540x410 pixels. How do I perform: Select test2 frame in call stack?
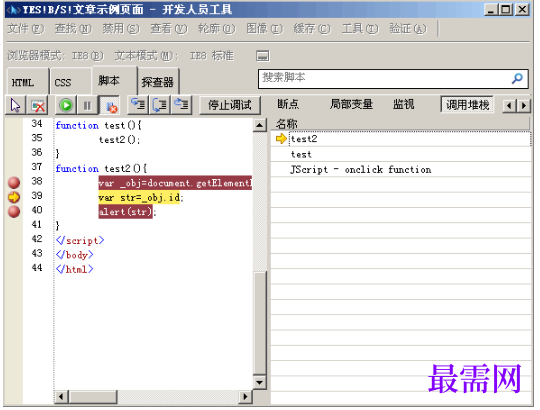click(x=401, y=139)
